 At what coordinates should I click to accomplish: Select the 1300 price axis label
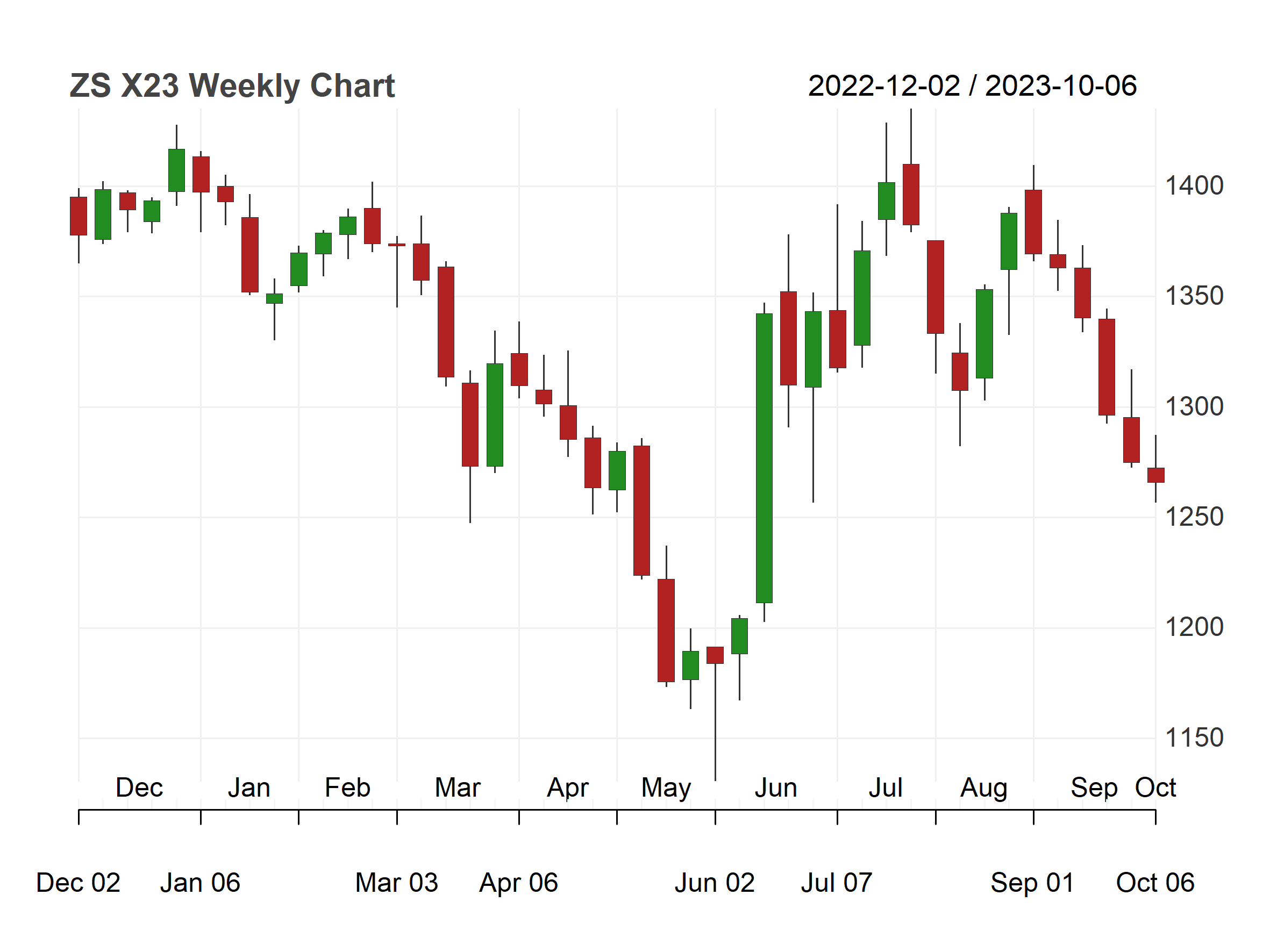1194,407
